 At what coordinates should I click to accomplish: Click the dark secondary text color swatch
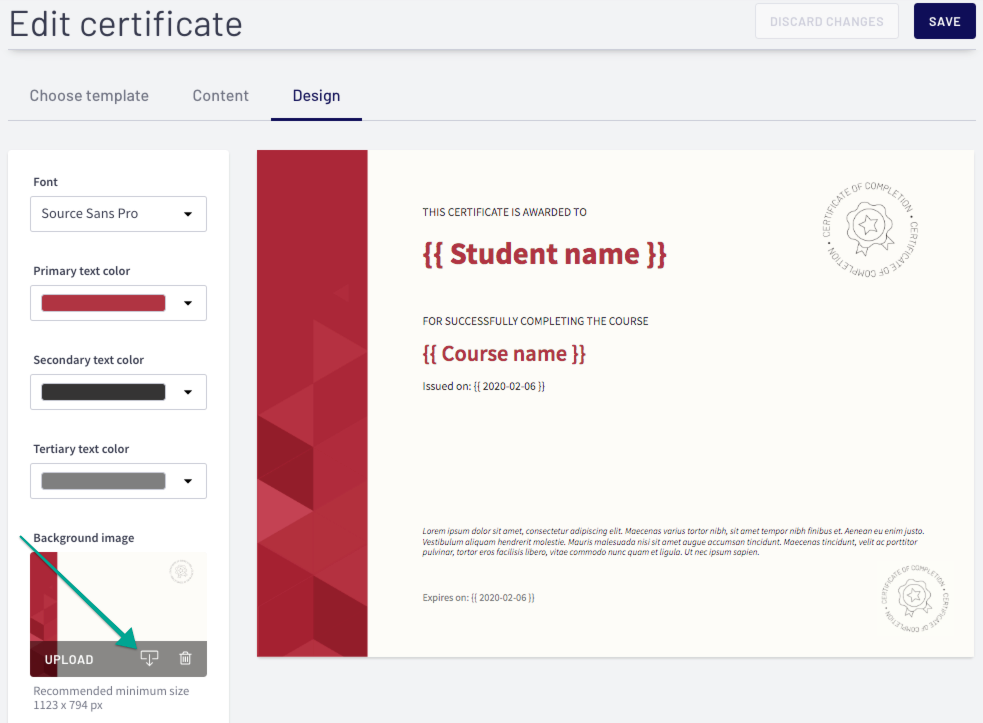click(x=103, y=392)
